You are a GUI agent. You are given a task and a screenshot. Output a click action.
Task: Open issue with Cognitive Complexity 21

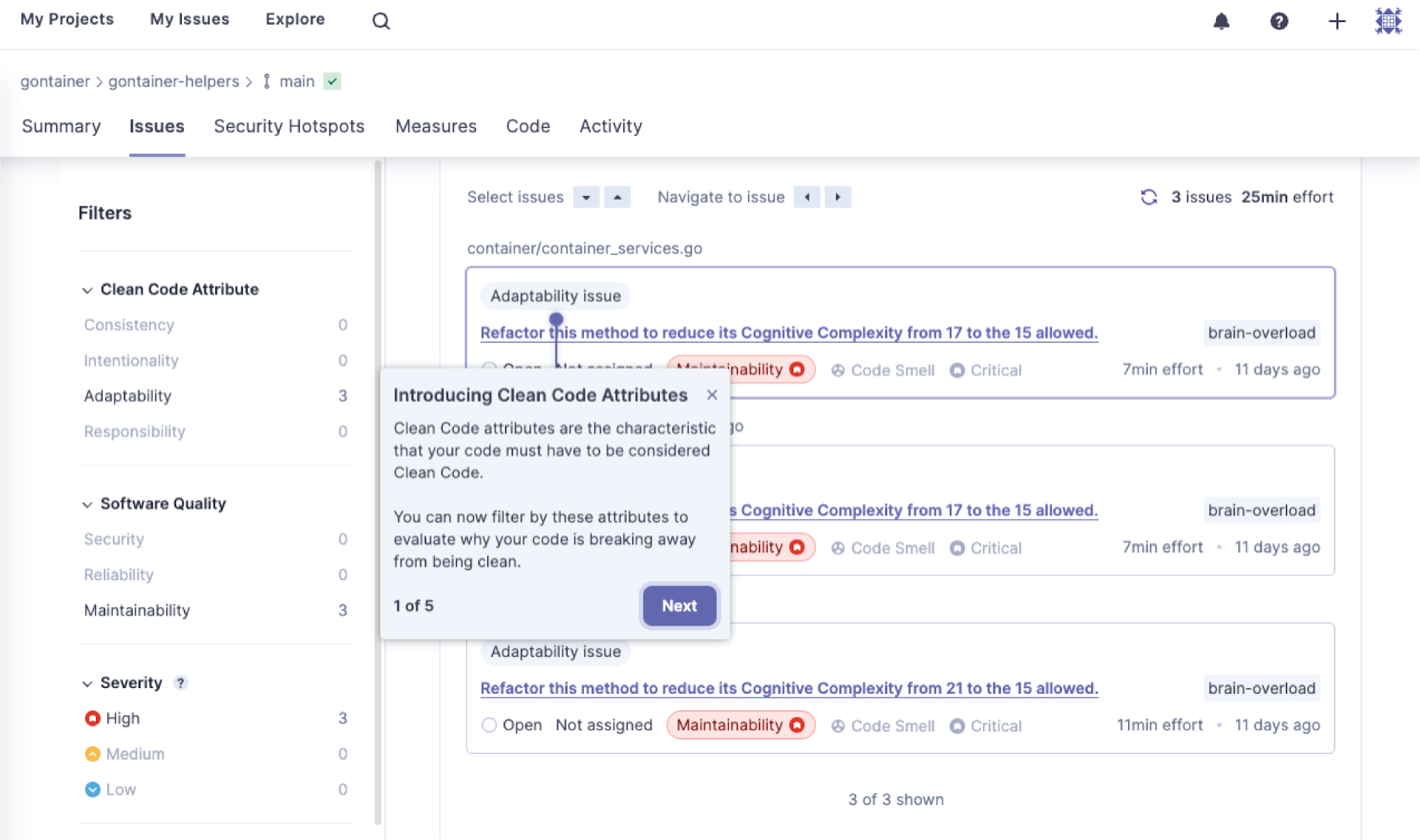788,688
